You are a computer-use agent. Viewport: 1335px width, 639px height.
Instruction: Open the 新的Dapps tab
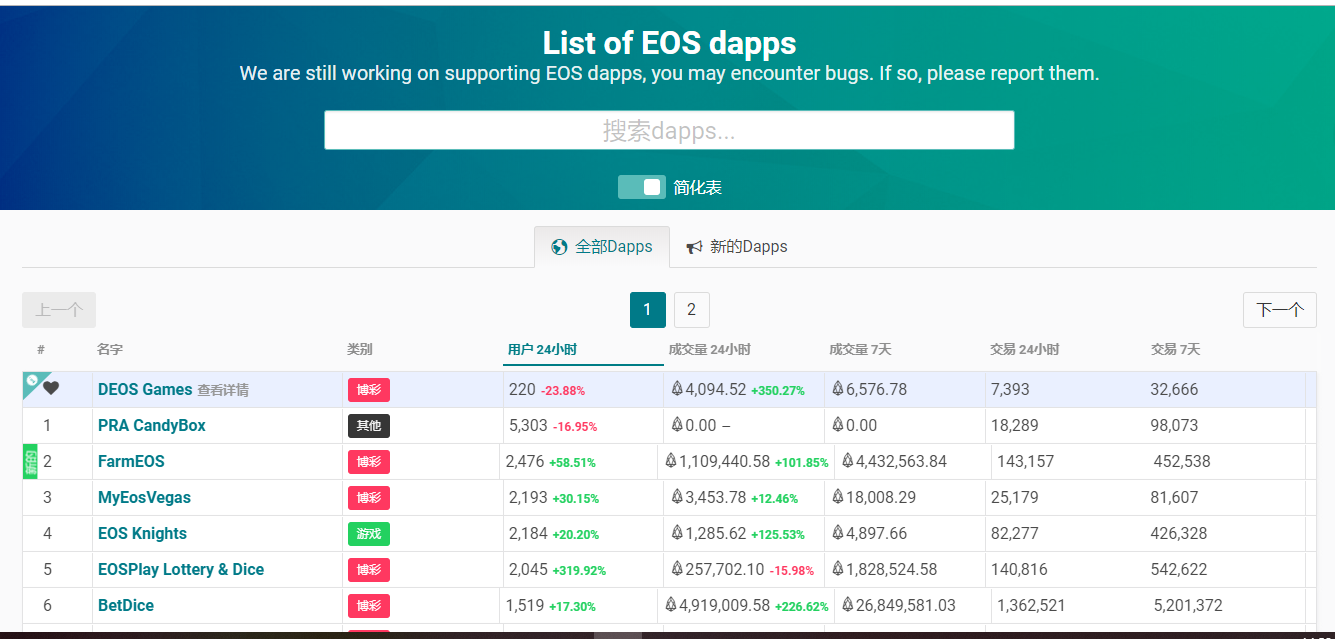(737, 247)
